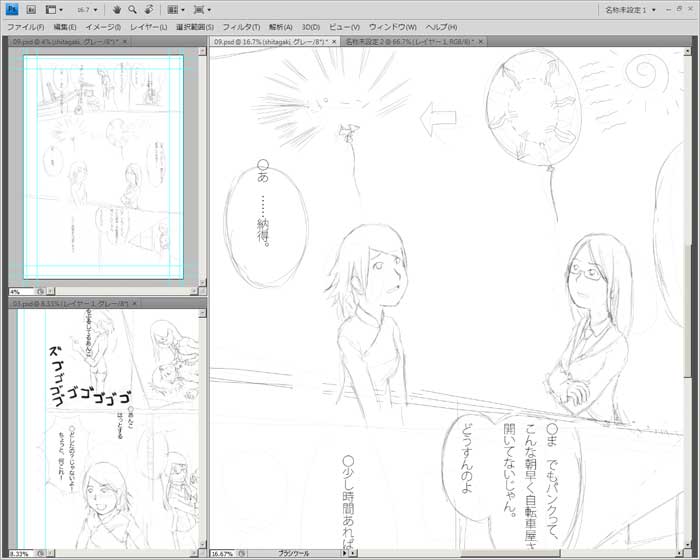Screen dimensions: 700x560
Task: Select the Rotate View tool icon
Action: point(147,9)
